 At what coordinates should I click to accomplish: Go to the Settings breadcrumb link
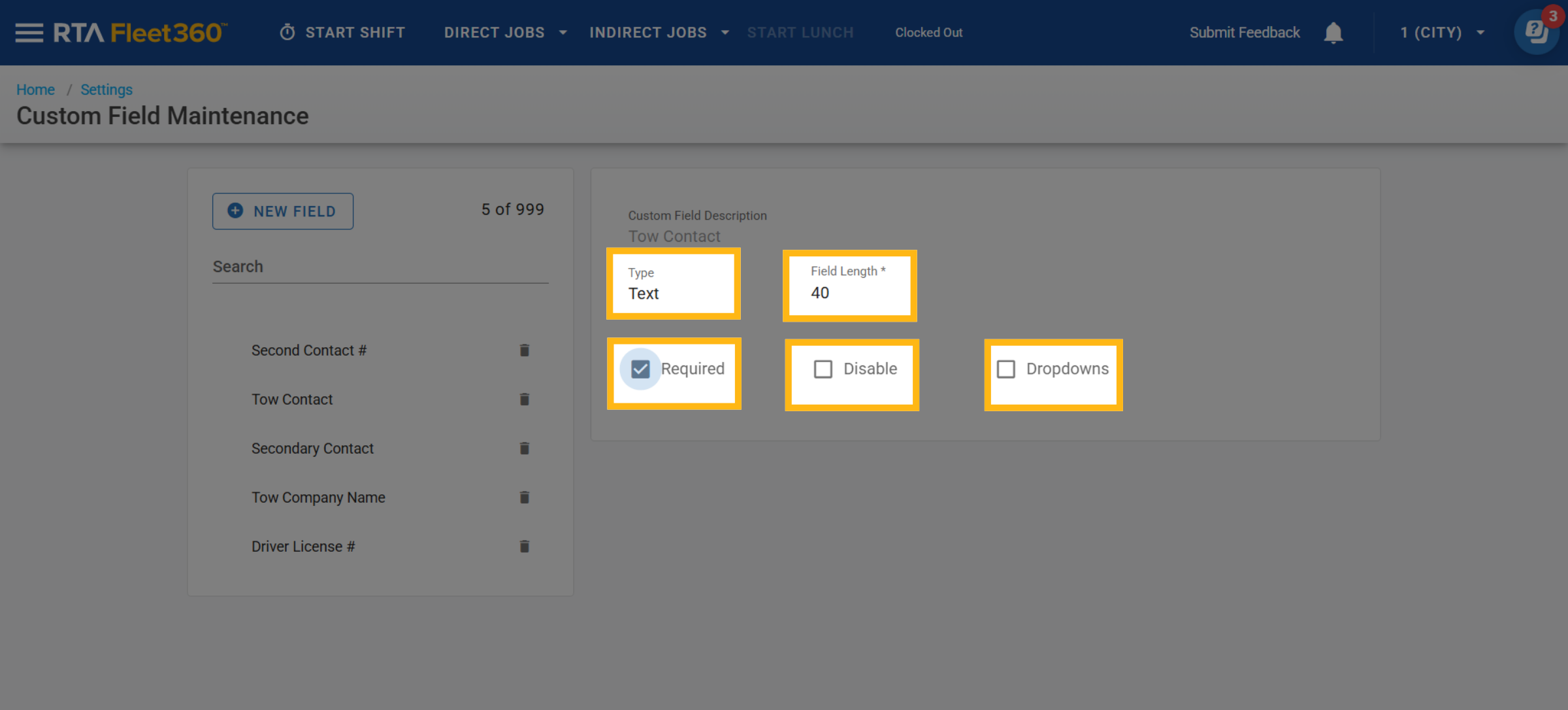click(106, 90)
